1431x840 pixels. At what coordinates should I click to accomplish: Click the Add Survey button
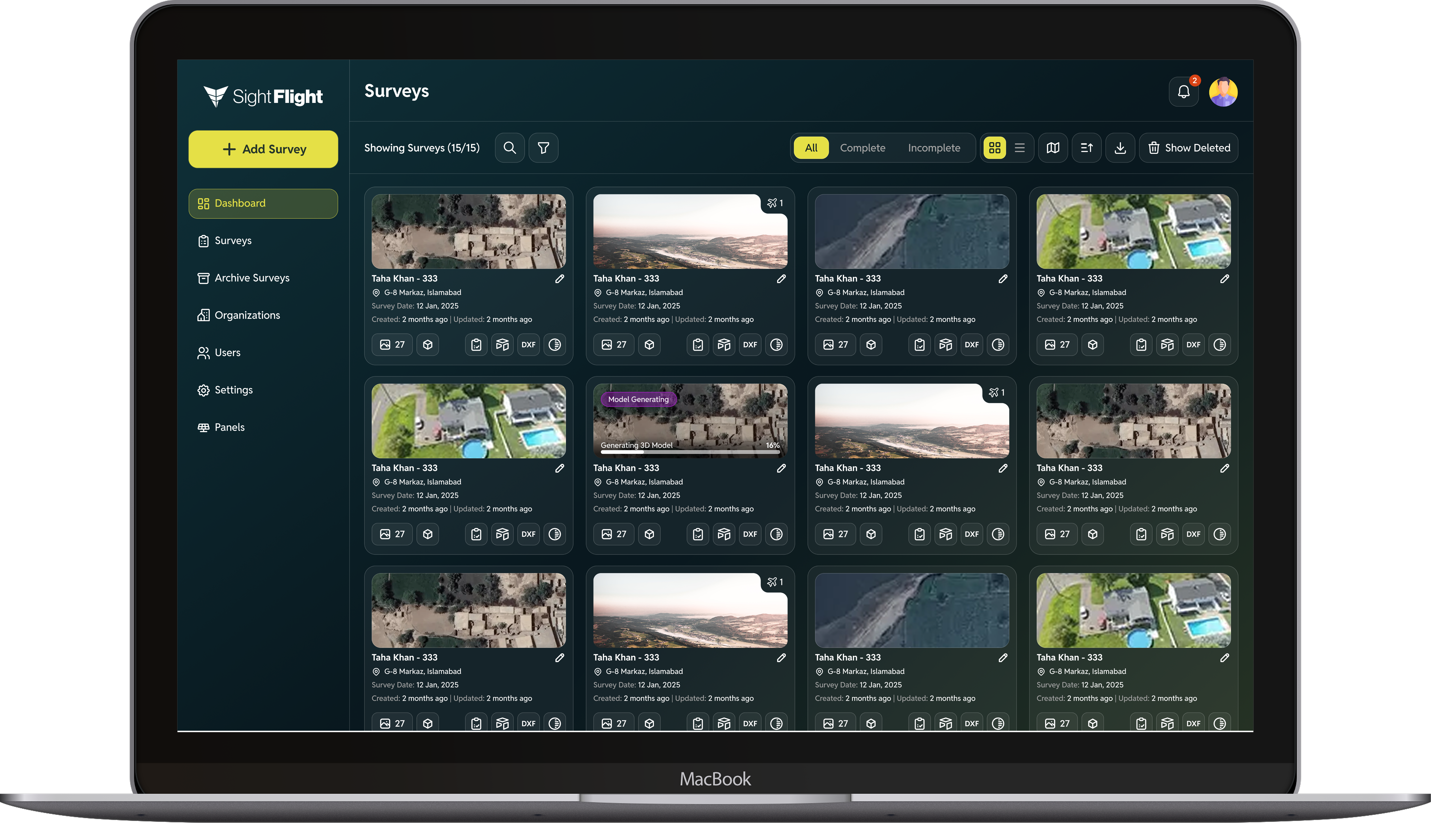pyautogui.click(x=263, y=149)
